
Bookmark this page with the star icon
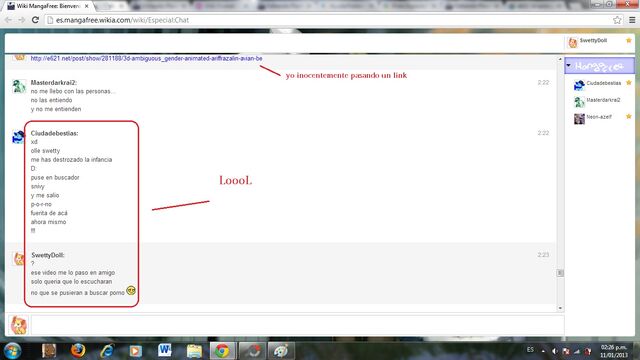pos(617,20)
